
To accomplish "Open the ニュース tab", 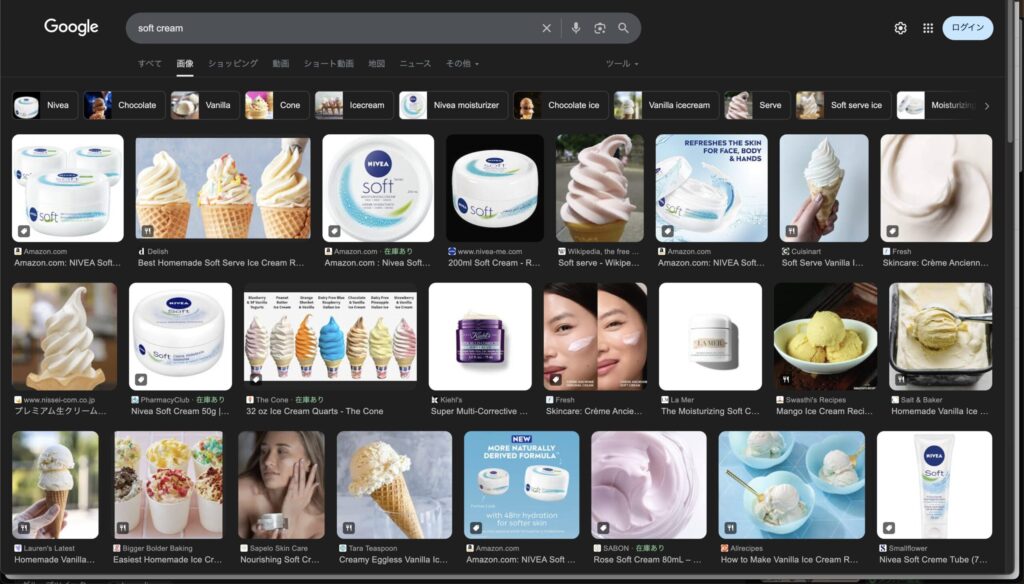I will [x=415, y=63].
